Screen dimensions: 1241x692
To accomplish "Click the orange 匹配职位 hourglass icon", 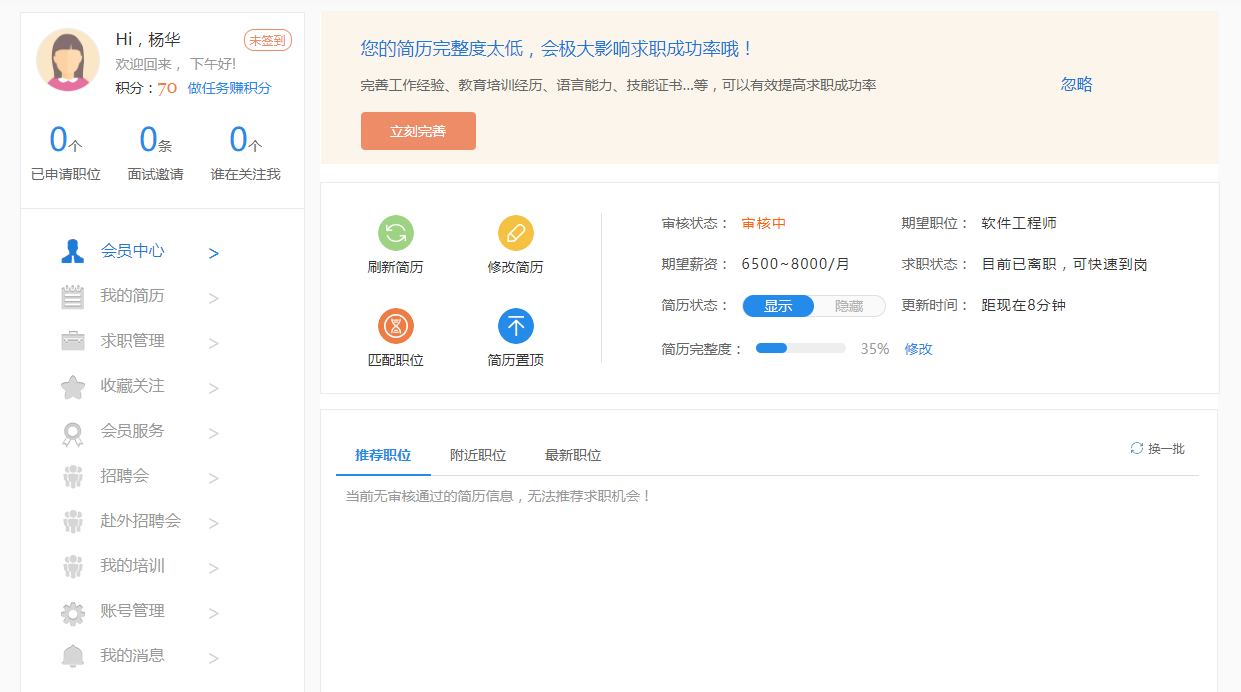I will point(395,326).
